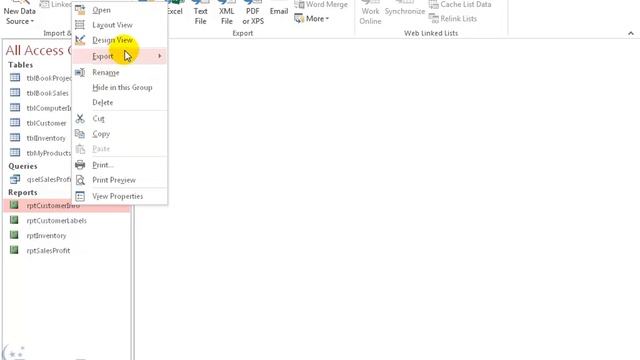Image resolution: width=640 pixels, height=360 pixels.
Task: Click the rptInventory report icon
Action: (14, 235)
